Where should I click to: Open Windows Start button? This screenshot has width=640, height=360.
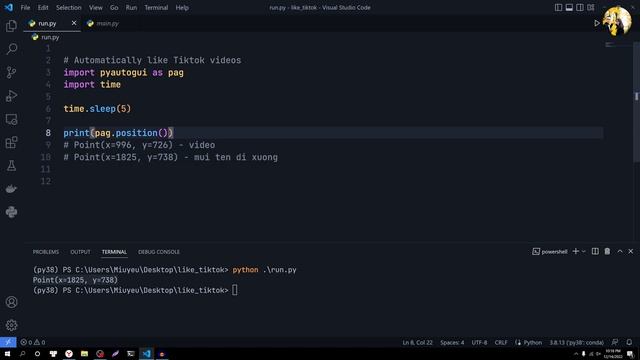point(7,354)
